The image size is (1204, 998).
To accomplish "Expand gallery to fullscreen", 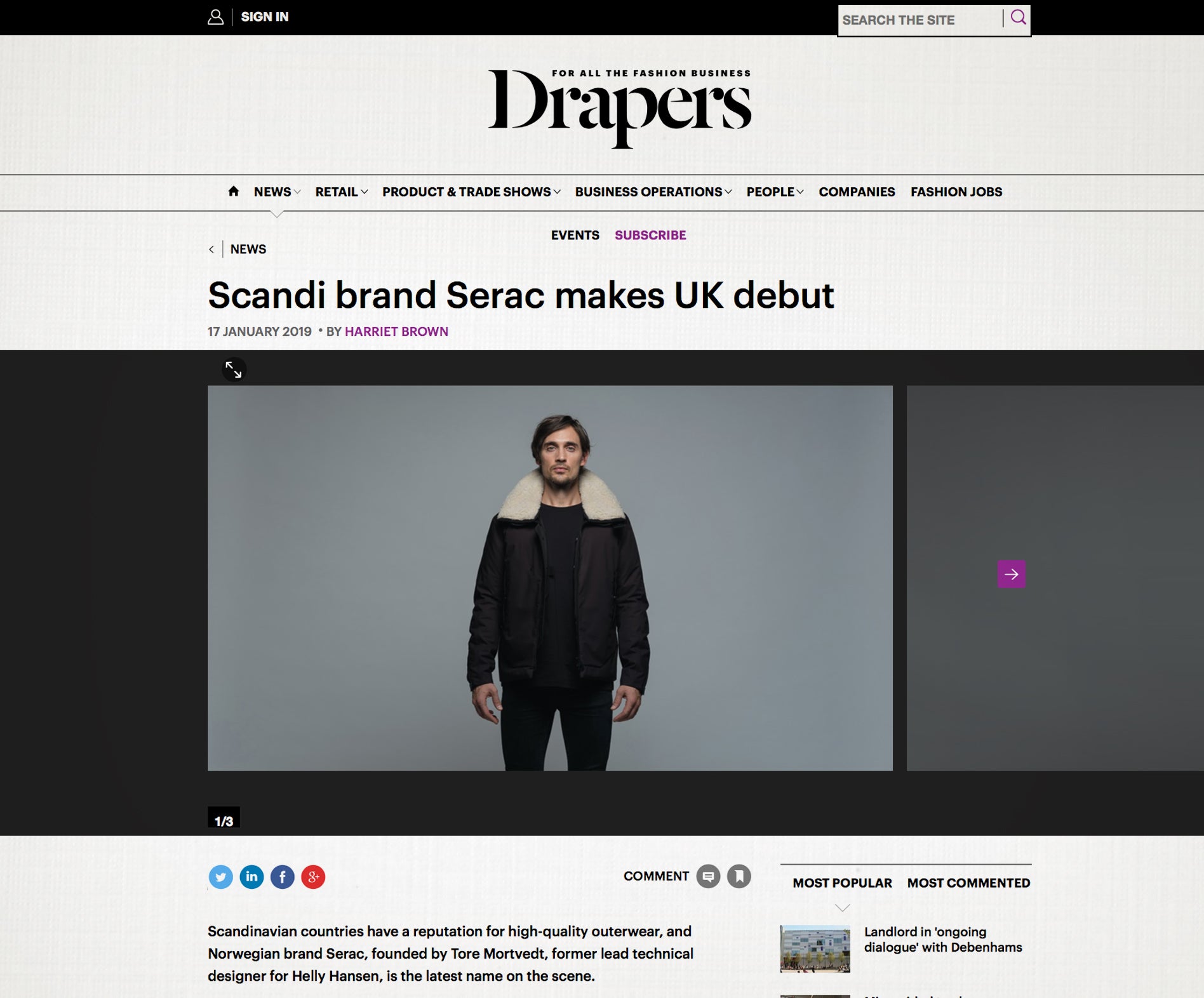I will click(x=234, y=369).
